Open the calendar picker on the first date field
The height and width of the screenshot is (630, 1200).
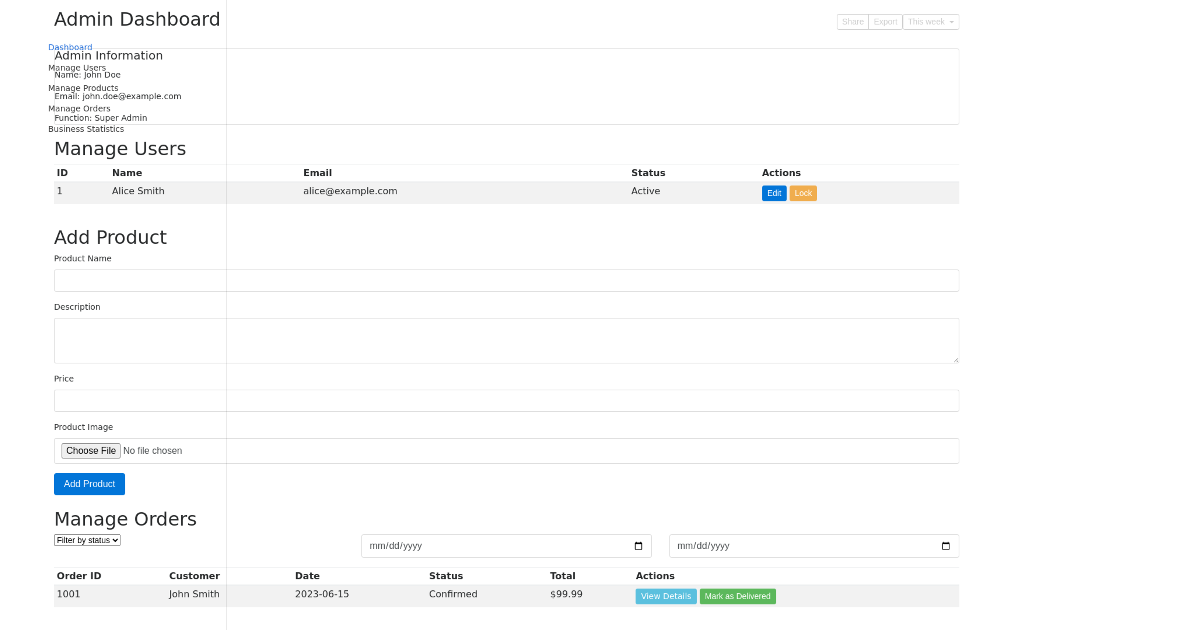(x=638, y=545)
